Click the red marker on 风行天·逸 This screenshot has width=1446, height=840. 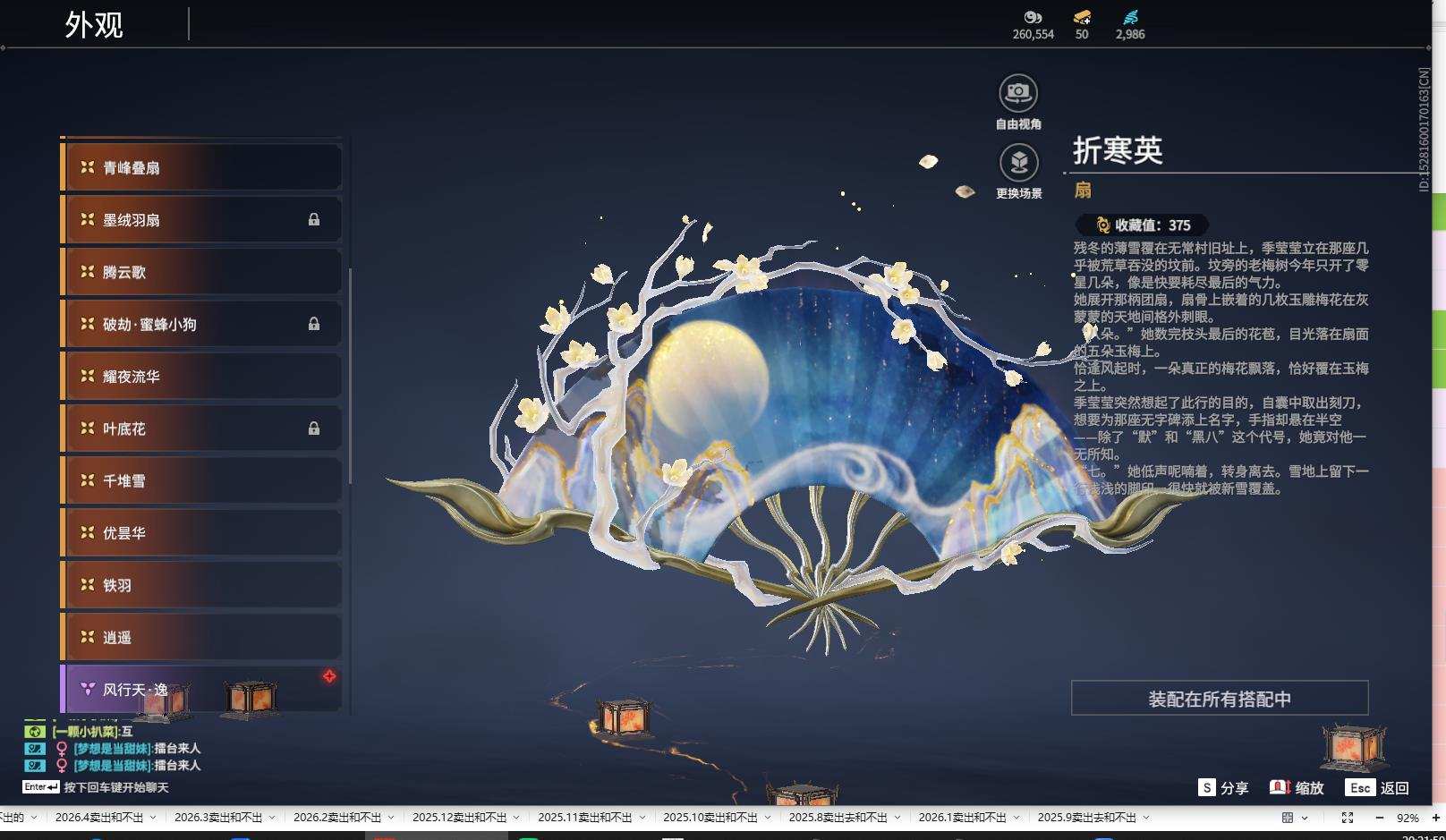pyautogui.click(x=329, y=676)
